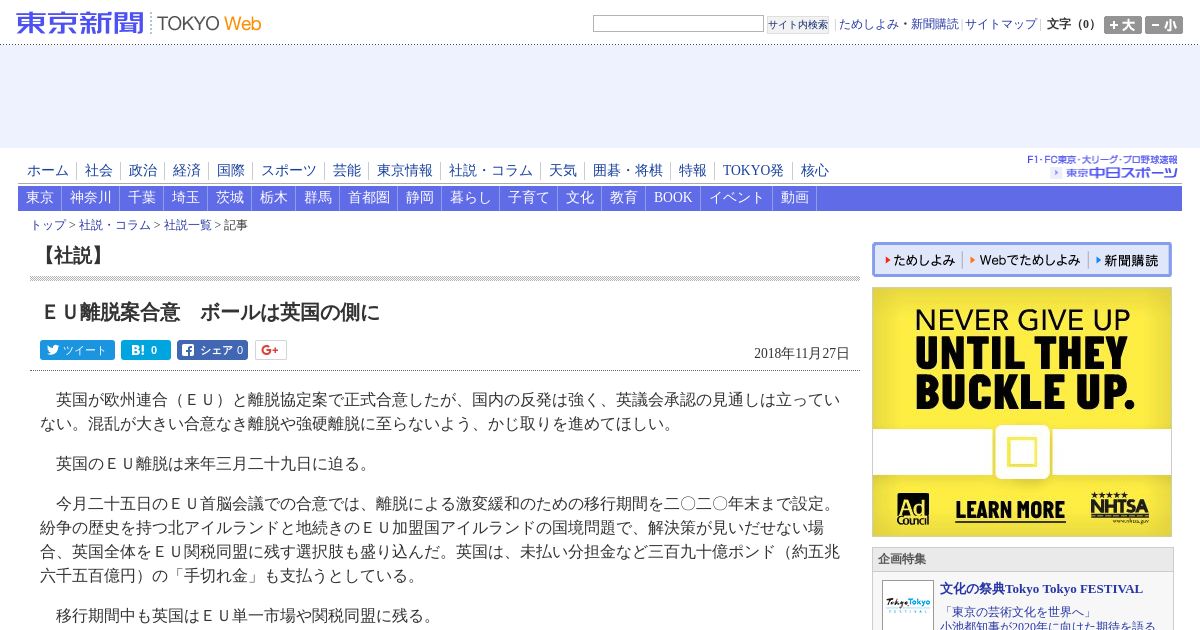Click the Ad Council logo in advertisement

[913, 509]
